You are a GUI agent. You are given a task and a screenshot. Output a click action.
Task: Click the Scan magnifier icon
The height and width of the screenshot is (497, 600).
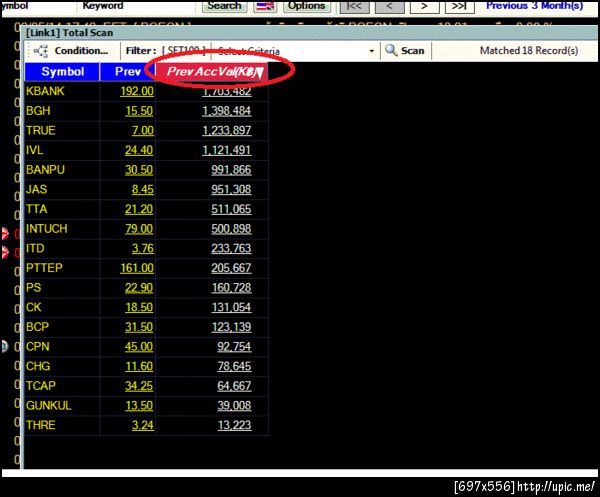391,51
